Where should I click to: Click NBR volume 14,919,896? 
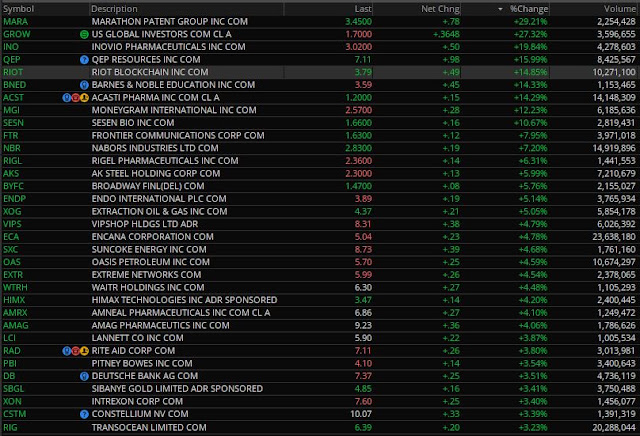(x=614, y=148)
